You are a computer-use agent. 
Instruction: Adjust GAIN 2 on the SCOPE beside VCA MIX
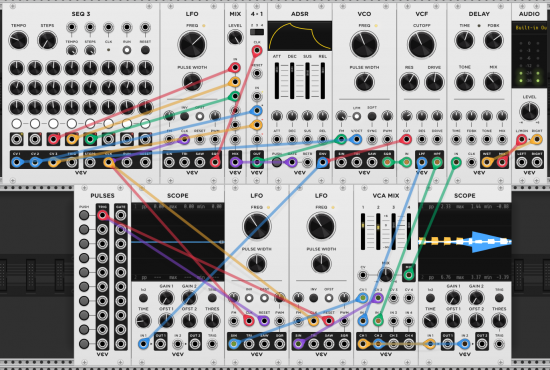pyautogui.click(x=476, y=298)
